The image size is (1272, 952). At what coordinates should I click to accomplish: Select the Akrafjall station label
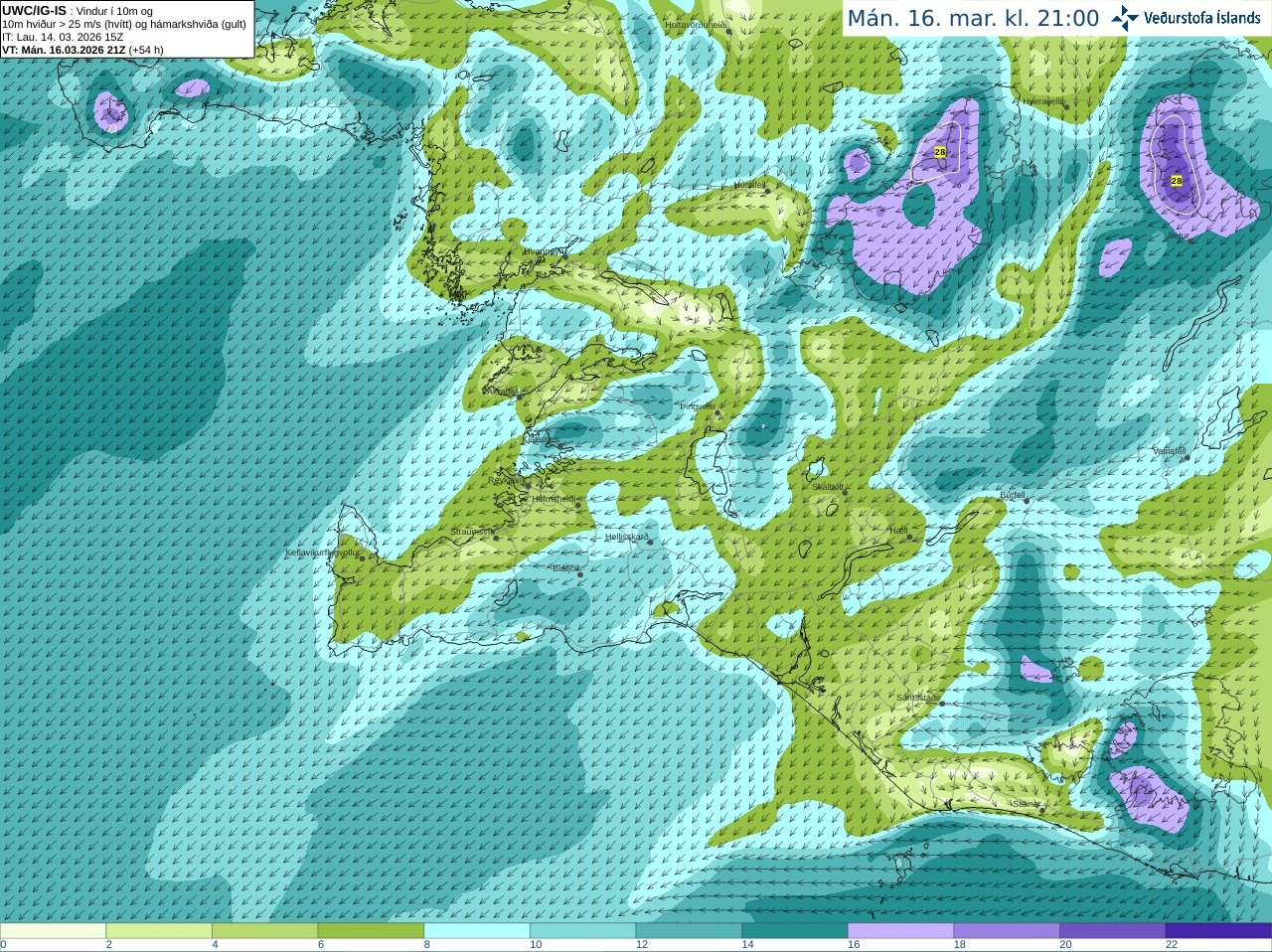click(502, 392)
